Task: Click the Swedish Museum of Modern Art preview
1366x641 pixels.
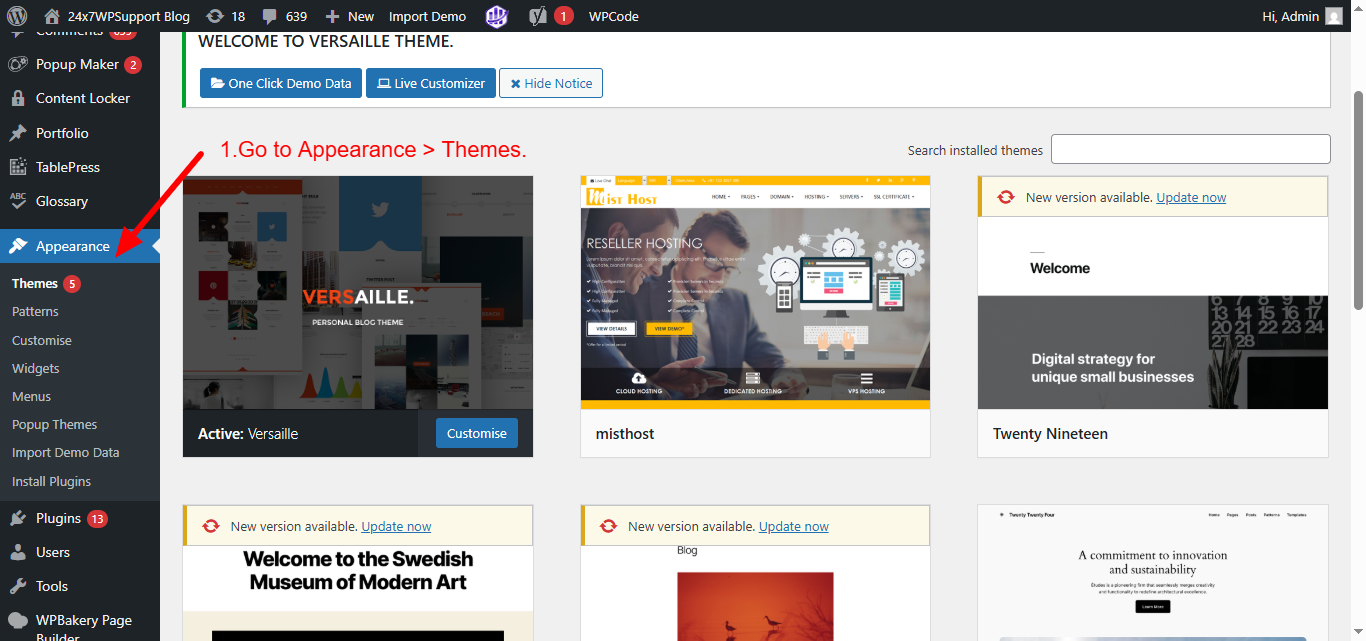Action: coord(358,593)
